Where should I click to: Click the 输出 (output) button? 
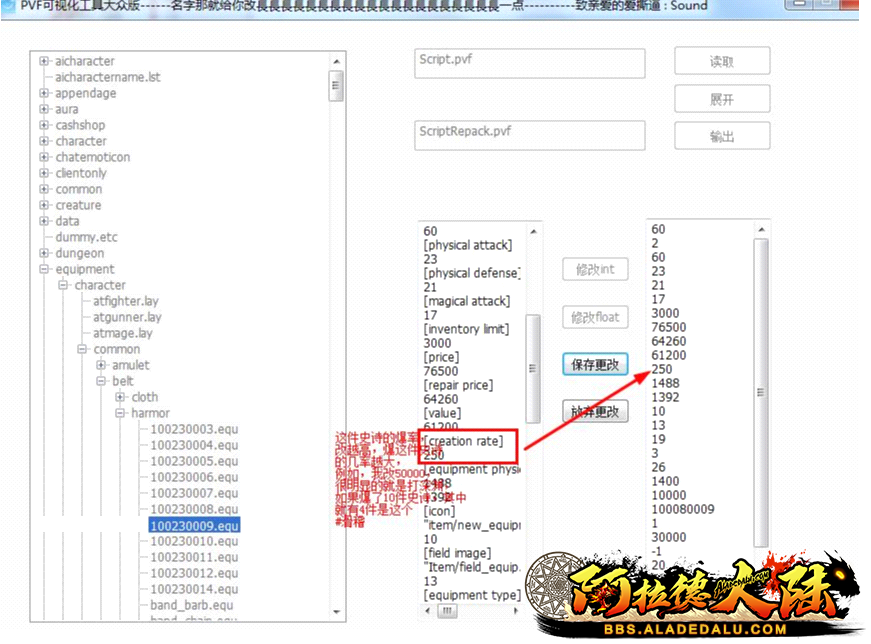[x=721, y=136]
